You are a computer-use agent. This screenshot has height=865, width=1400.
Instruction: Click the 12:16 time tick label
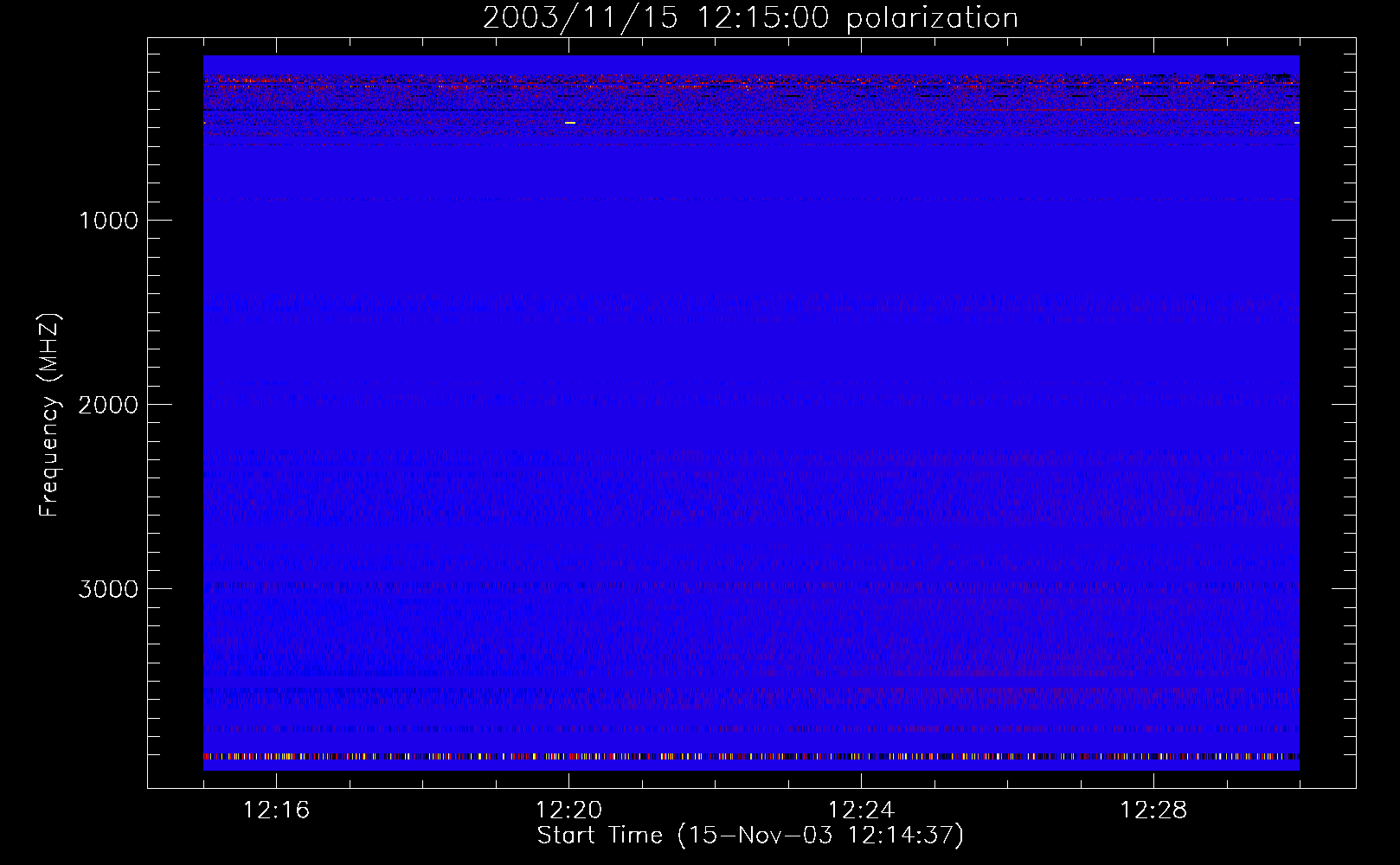[x=276, y=811]
